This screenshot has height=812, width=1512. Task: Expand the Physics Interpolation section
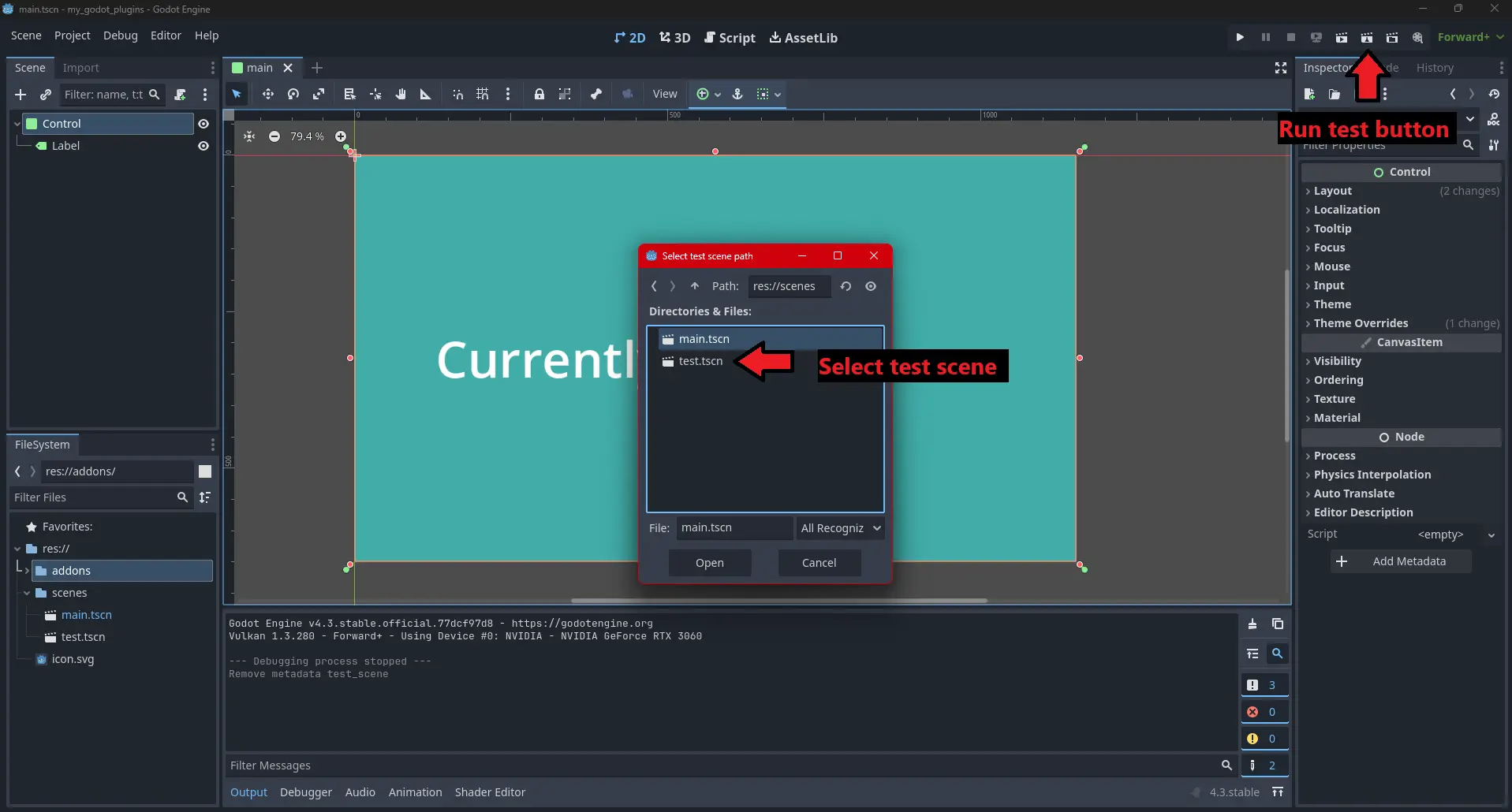tap(1402, 475)
